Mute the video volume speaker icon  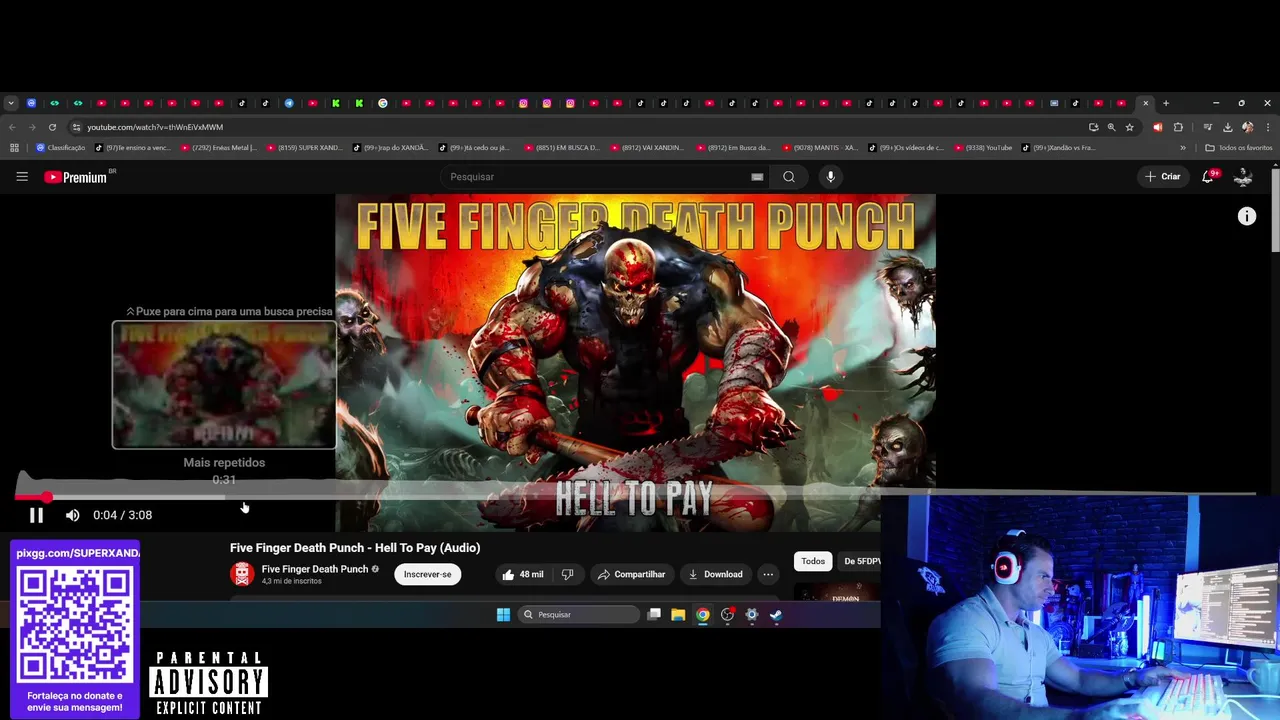pyautogui.click(x=72, y=515)
